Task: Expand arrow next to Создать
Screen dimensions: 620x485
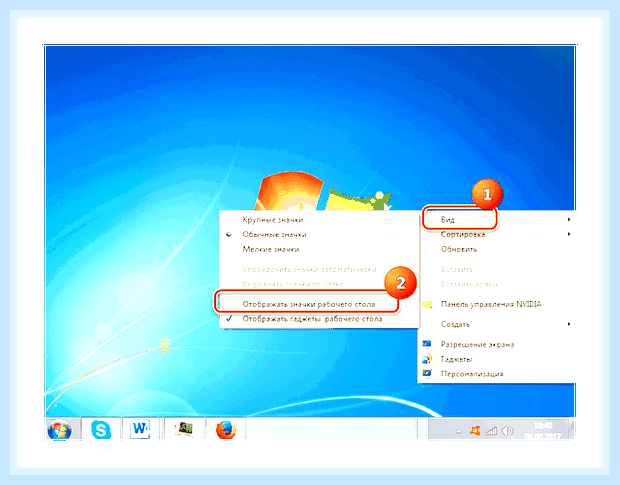Action: pyautogui.click(x=569, y=324)
